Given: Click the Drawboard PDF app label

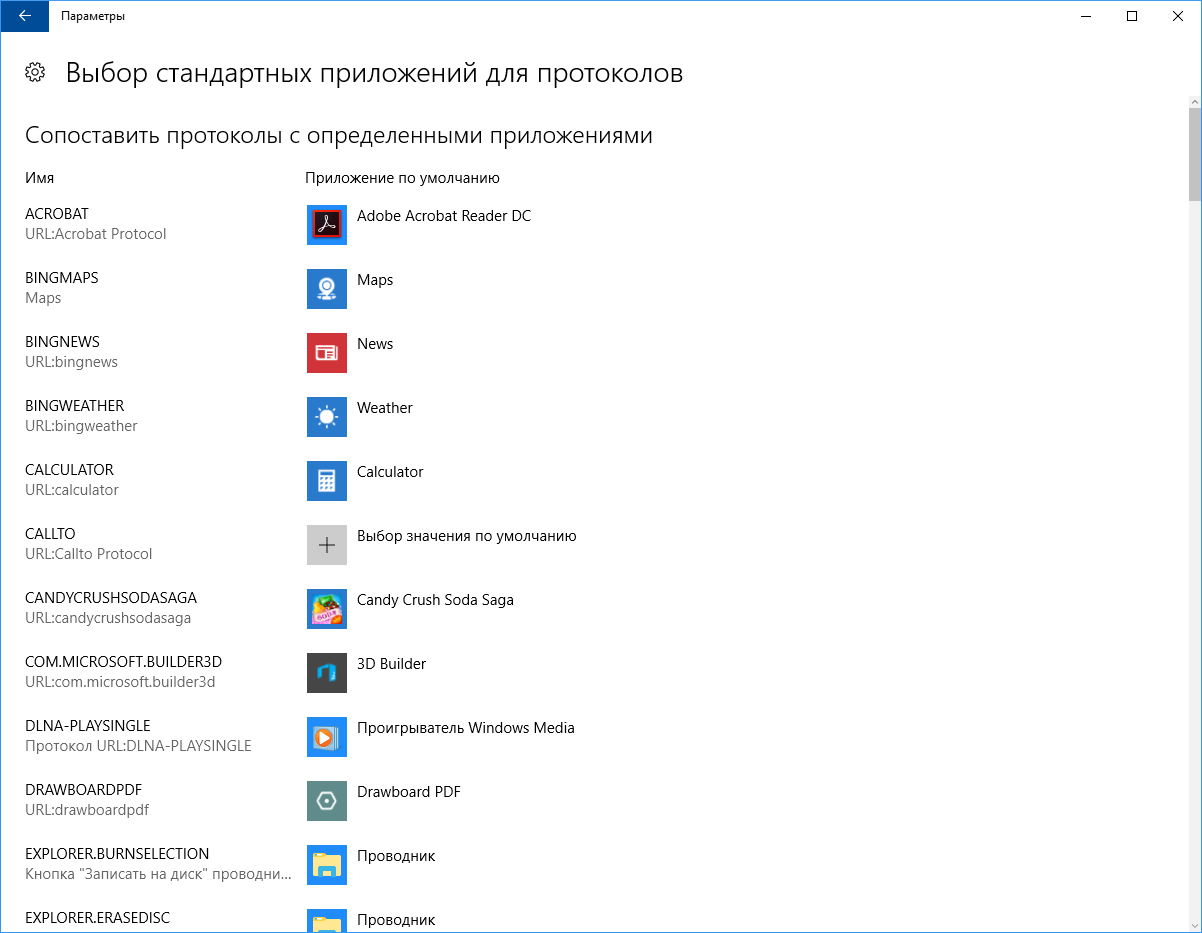Looking at the screenshot, I should 408,792.
